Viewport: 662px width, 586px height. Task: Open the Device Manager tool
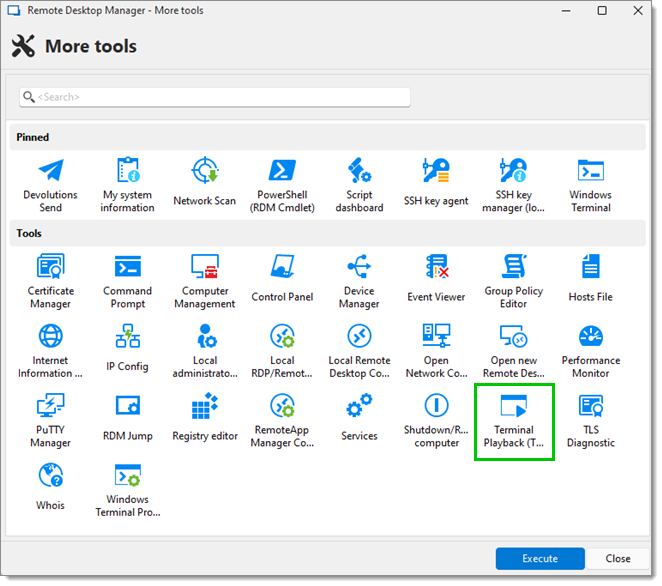tap(359, 281)
